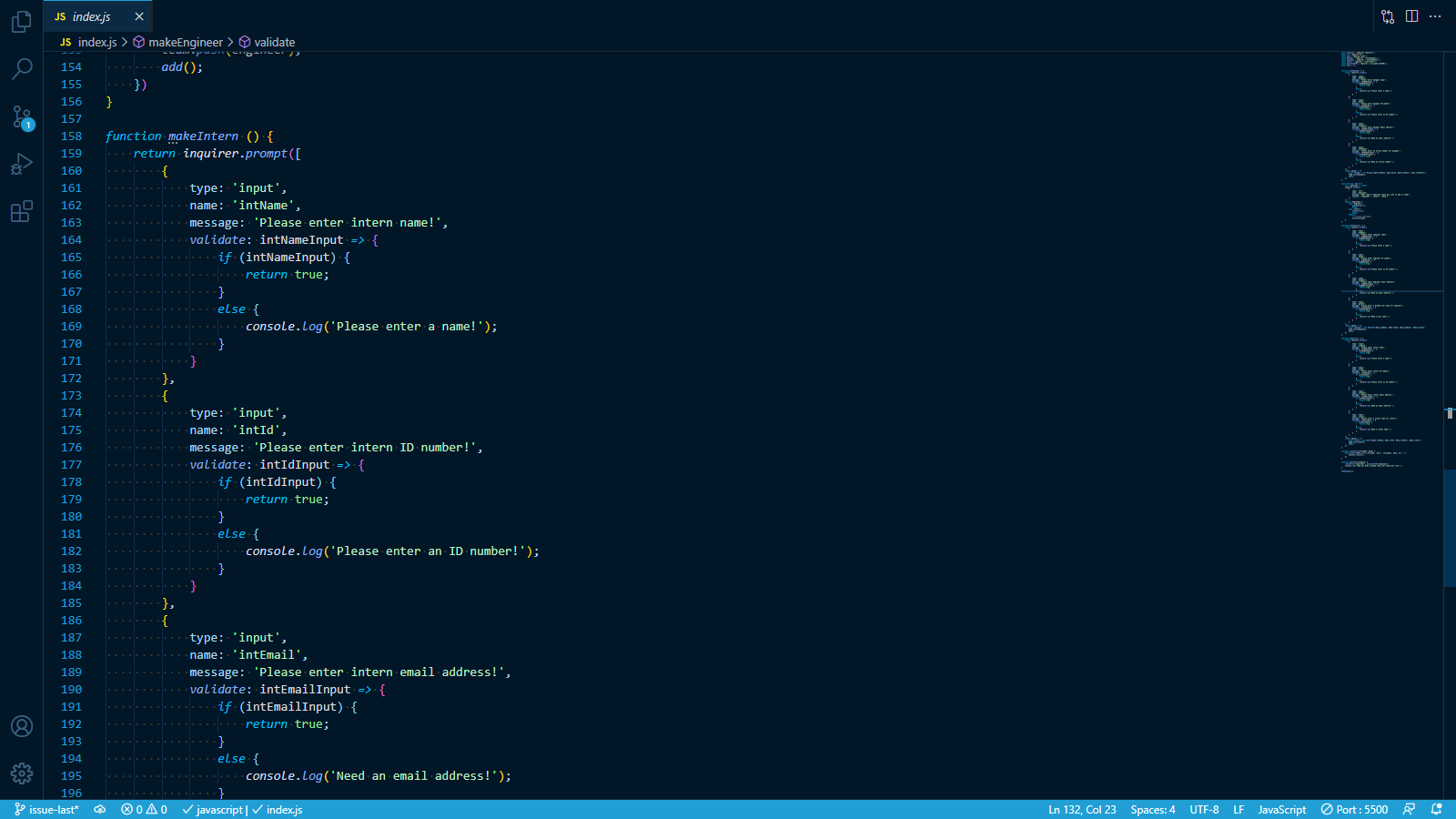The width and height of the screenshot is (1456, 819).
Task: Open changes compare icon in editor toolbar
Action: 1388,16
